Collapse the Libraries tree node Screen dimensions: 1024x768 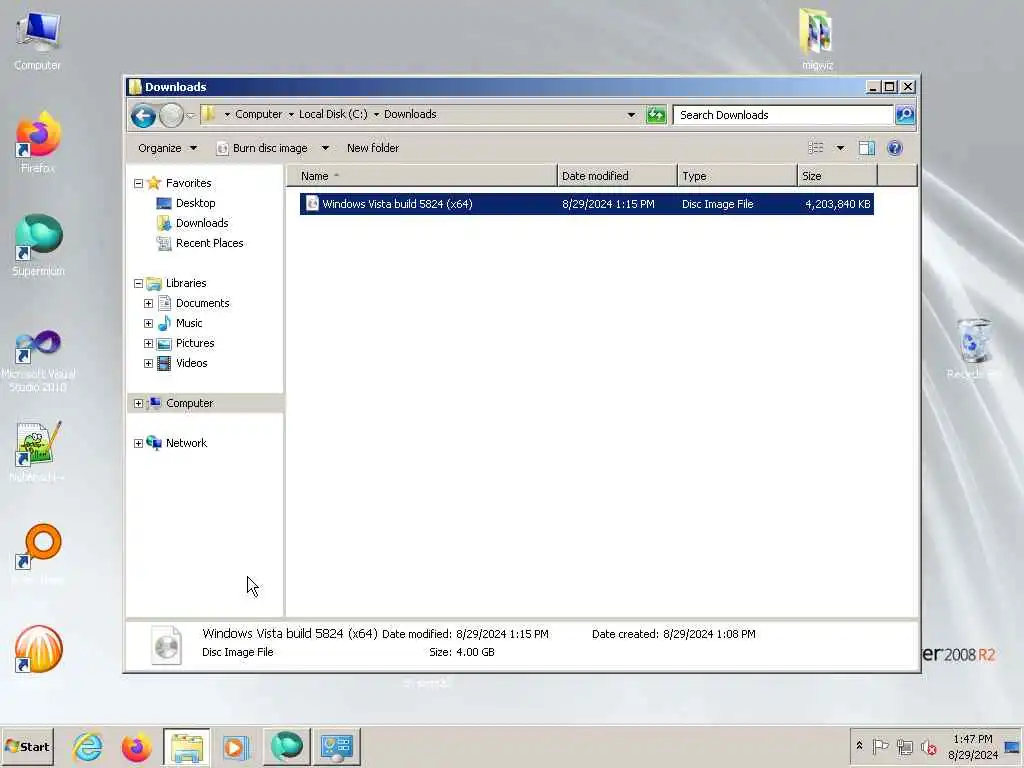(138, 283)
